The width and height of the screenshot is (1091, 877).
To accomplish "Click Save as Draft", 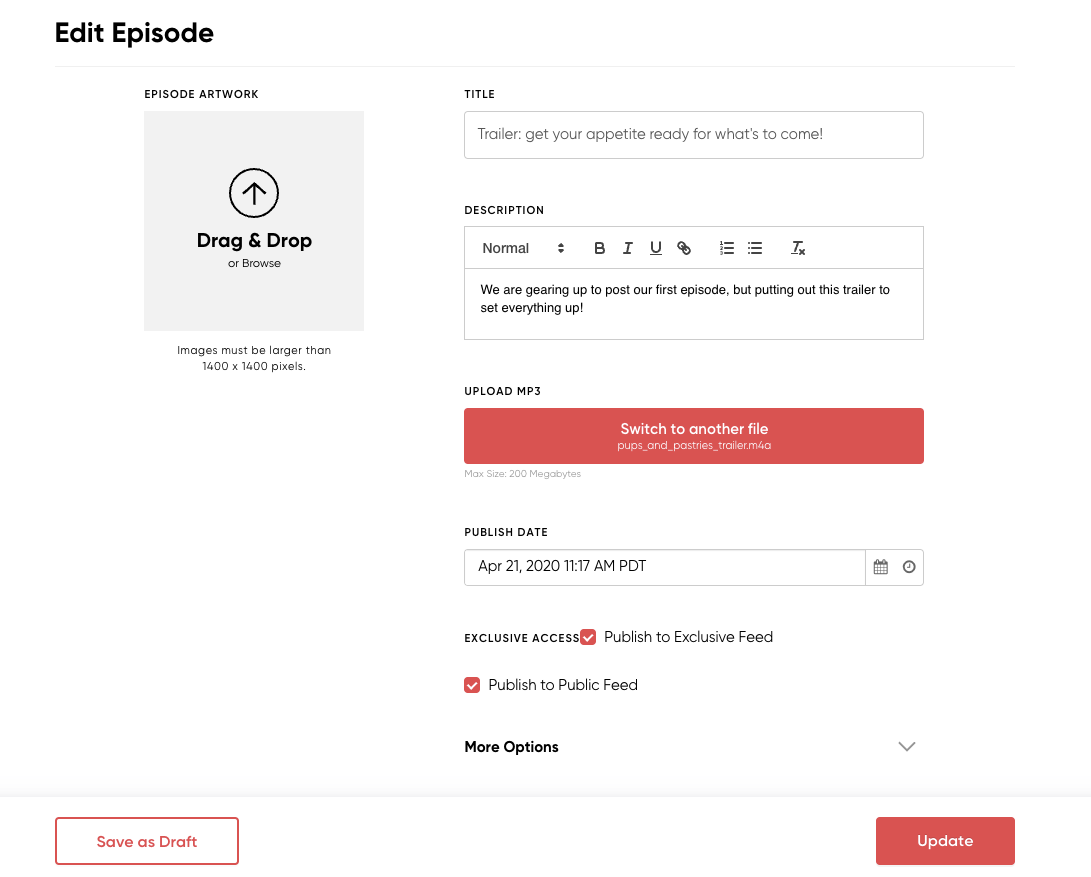I will click(146, 840).
